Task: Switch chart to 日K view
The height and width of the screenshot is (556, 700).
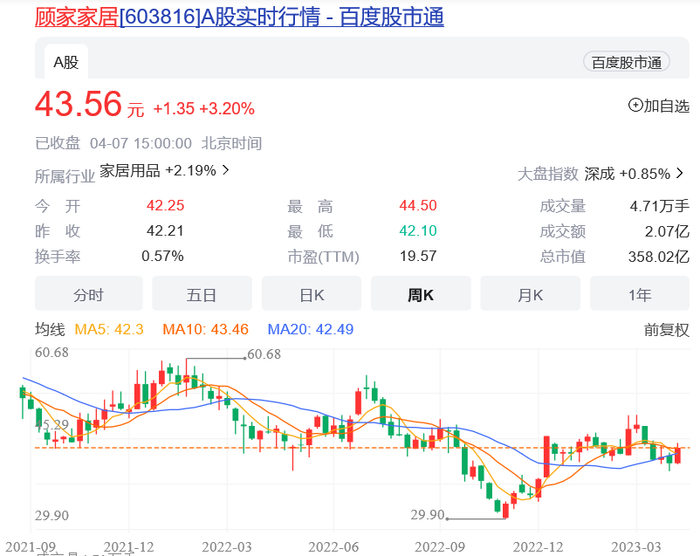Action: click(312, 294)
